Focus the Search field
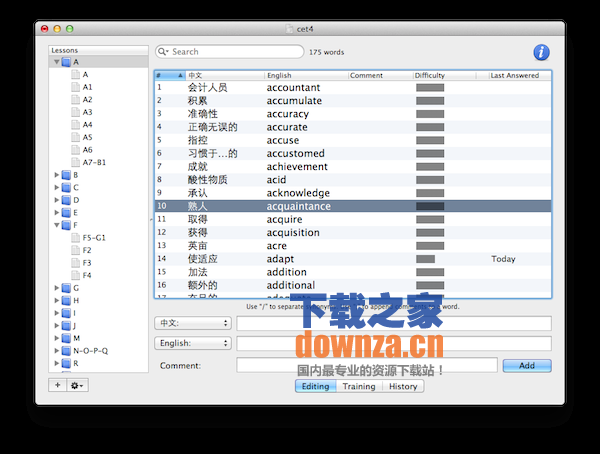Viewport: 600px width, 454px height. (230, 52)
